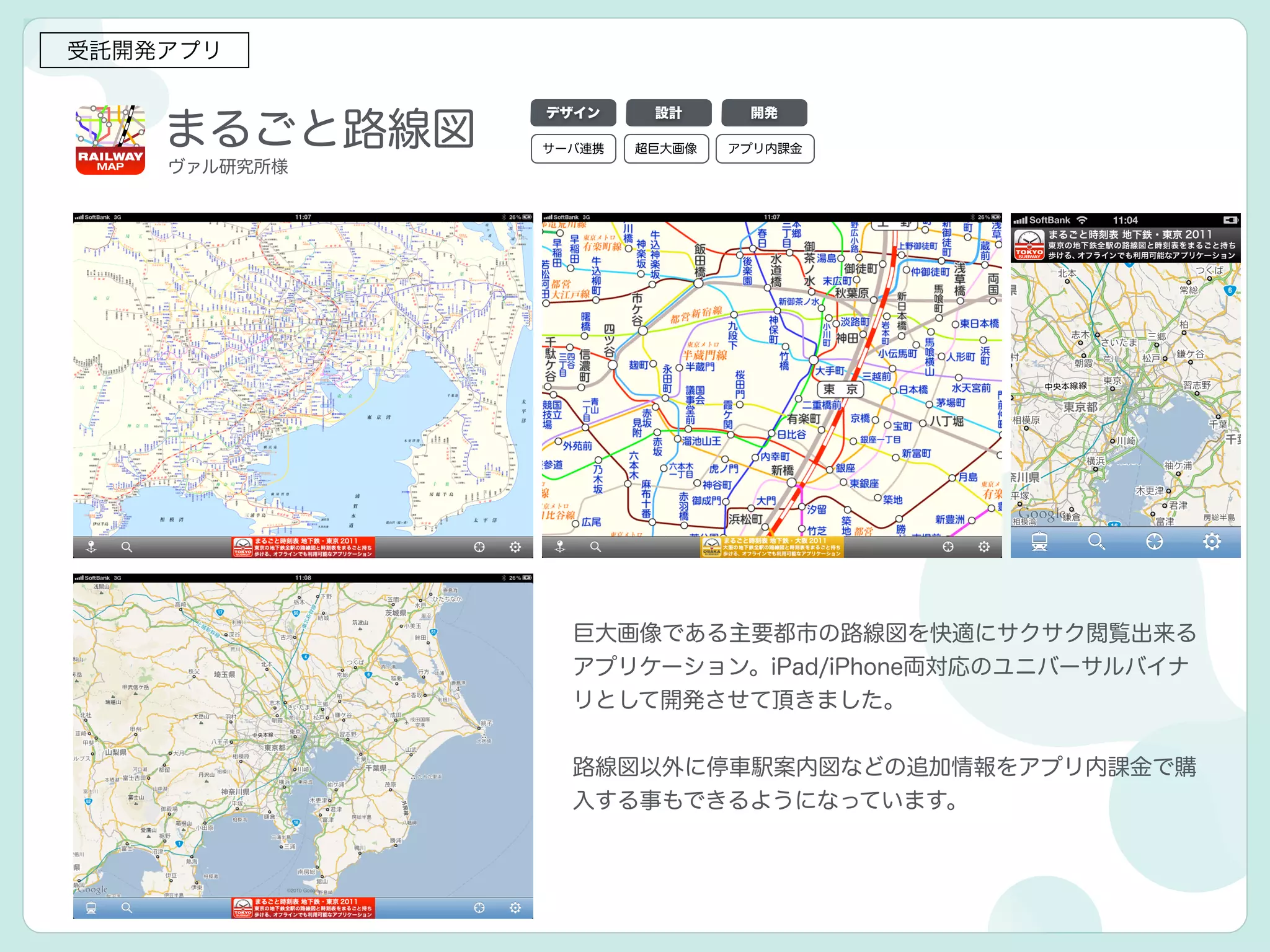The height and width of the screenshot is (952, 1270).
Task: Tap search magnifier in zoomed subway map toolbar
Action: pyautogui.click(x=595, y=547)
